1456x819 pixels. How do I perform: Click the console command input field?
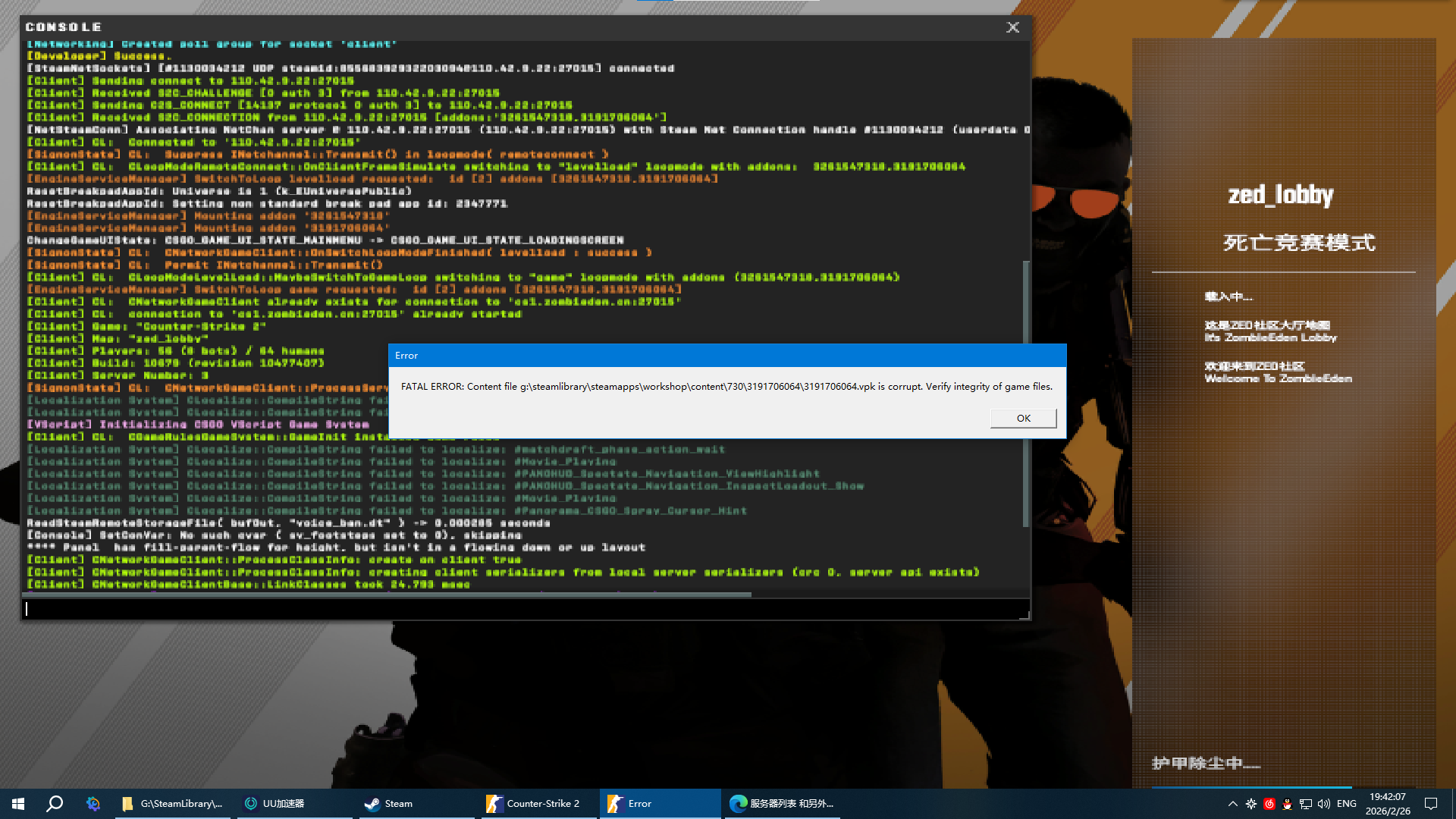pyautogui.click(x=523, y=608)
